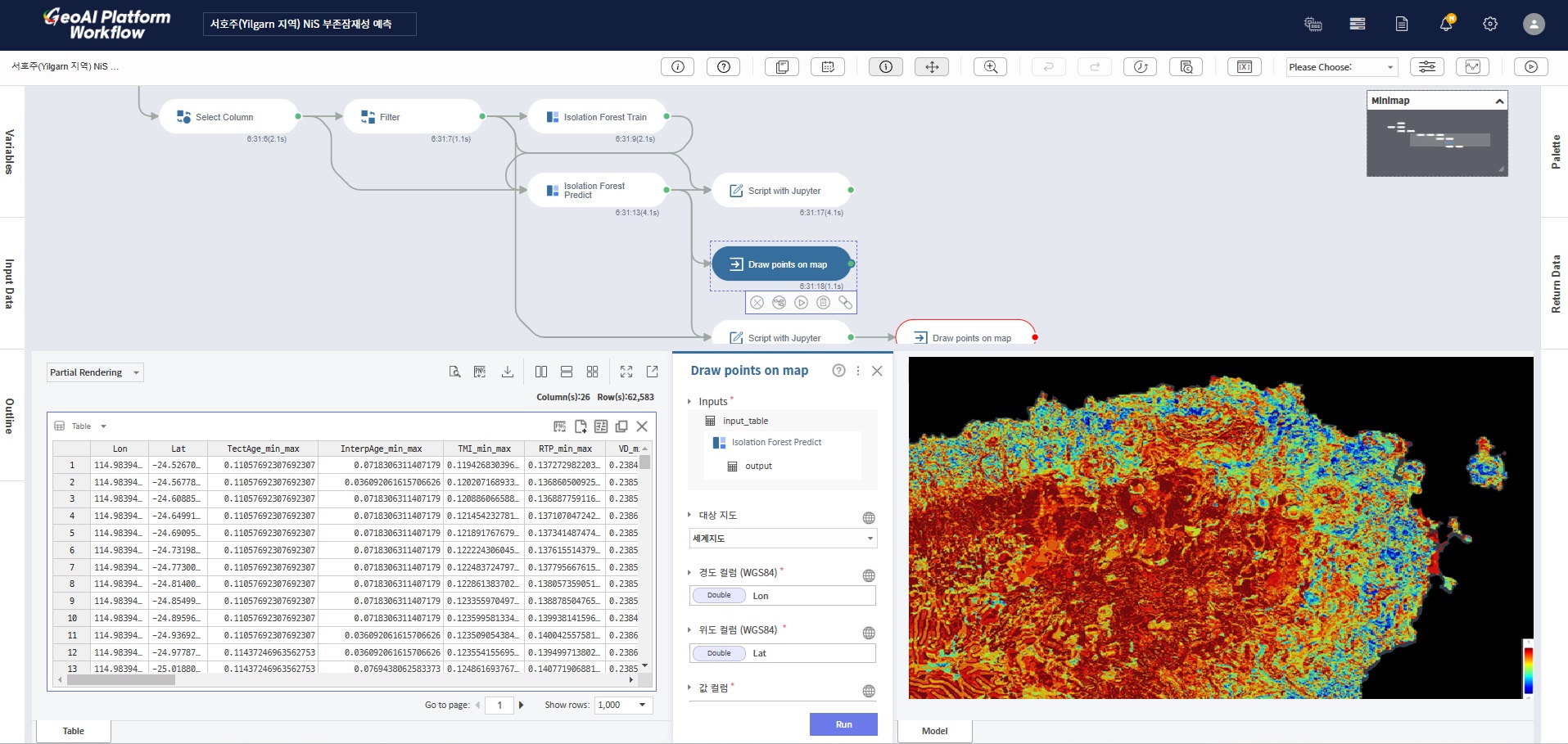Viewport: 1568px width, 744px height.
Task: Open the document icon in the header
Action: point(1402,24)
